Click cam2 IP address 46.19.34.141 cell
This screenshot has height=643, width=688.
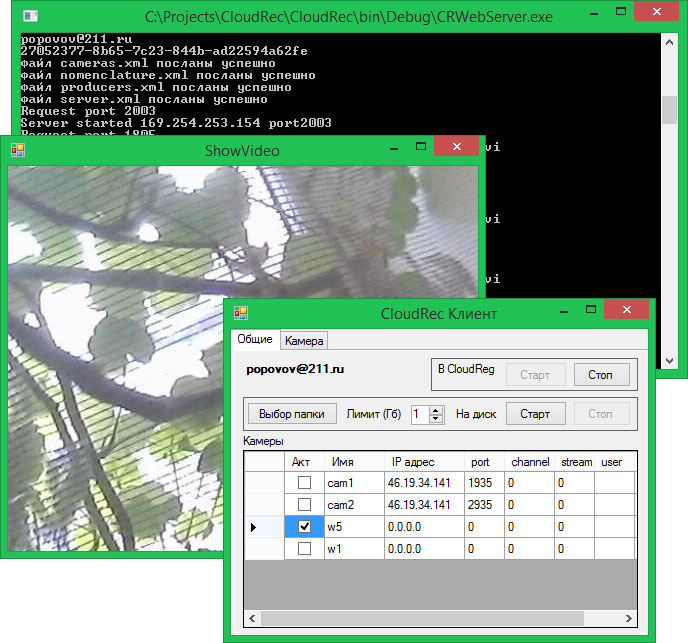[x=424, y=505]
